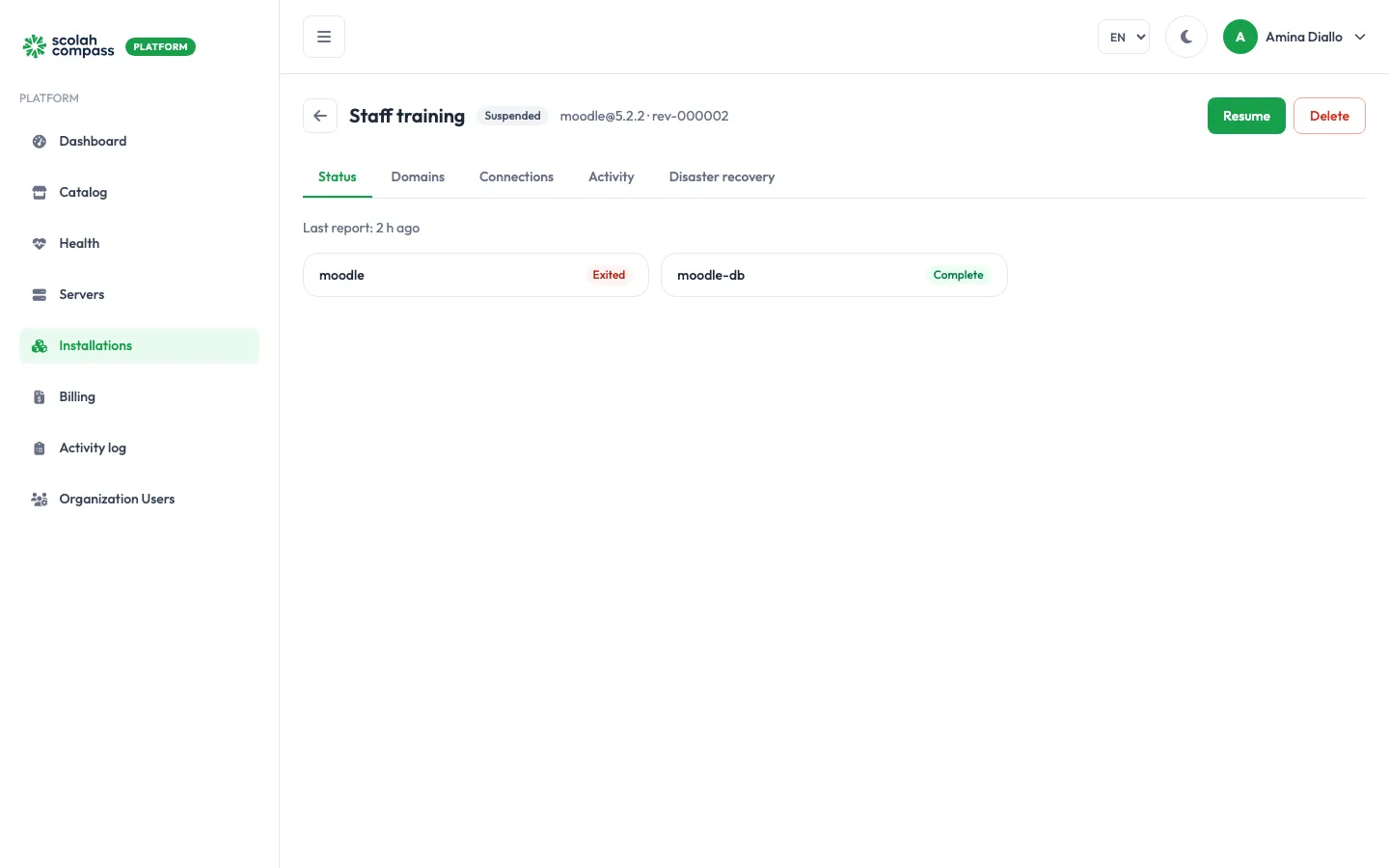Screen dimensions: 1389x868
Task: Click the Staff training heading
Action: pos(407,116)
